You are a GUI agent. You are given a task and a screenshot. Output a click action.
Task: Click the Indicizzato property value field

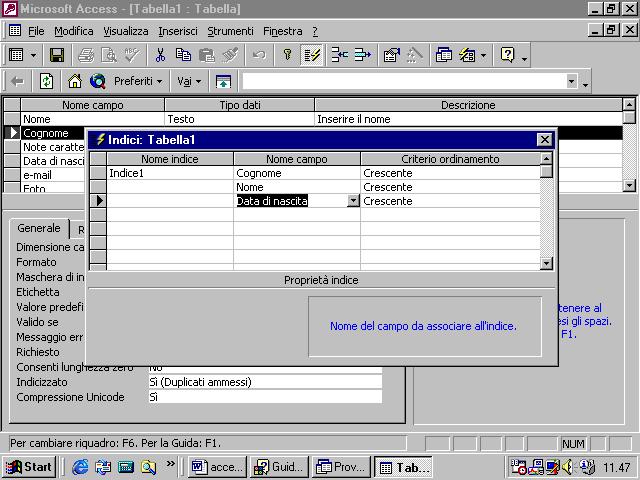point(265,382)
